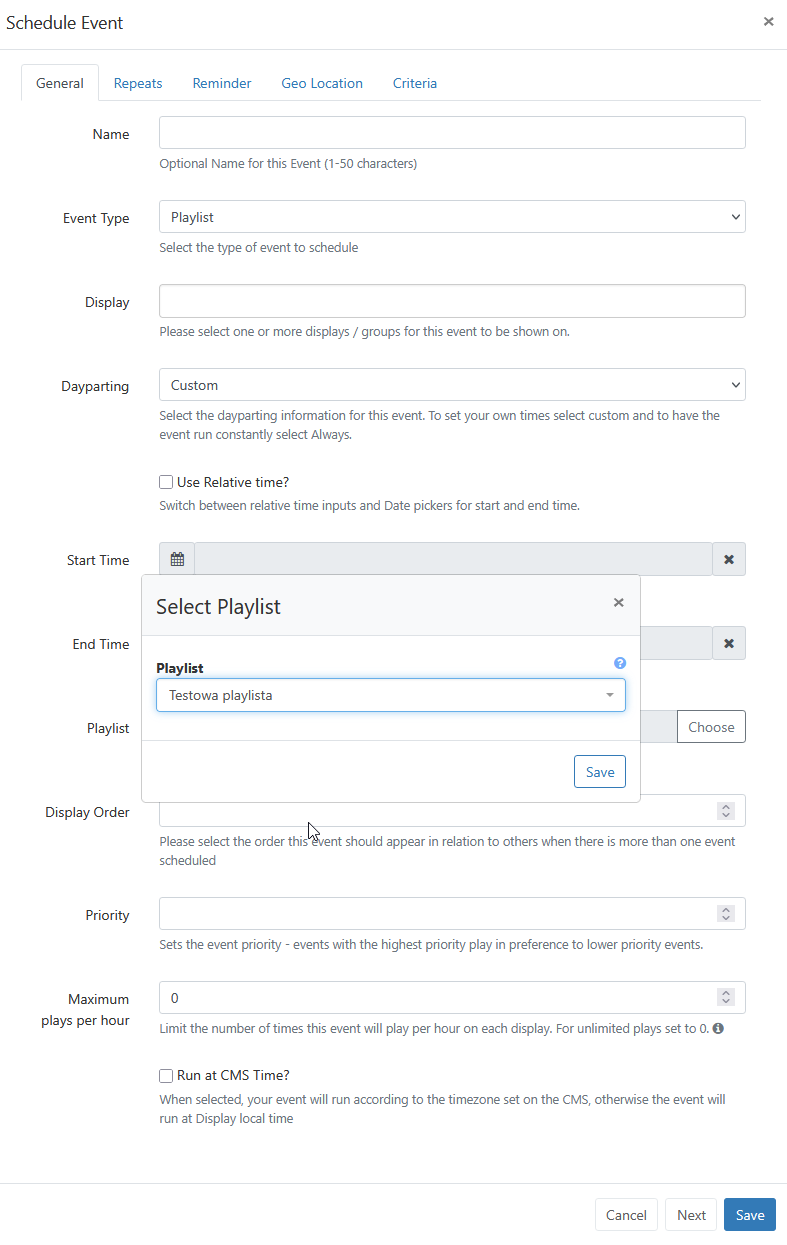Open the Event Type dropdown
This screenshot has height=1245, width=787.
(452, 217)
